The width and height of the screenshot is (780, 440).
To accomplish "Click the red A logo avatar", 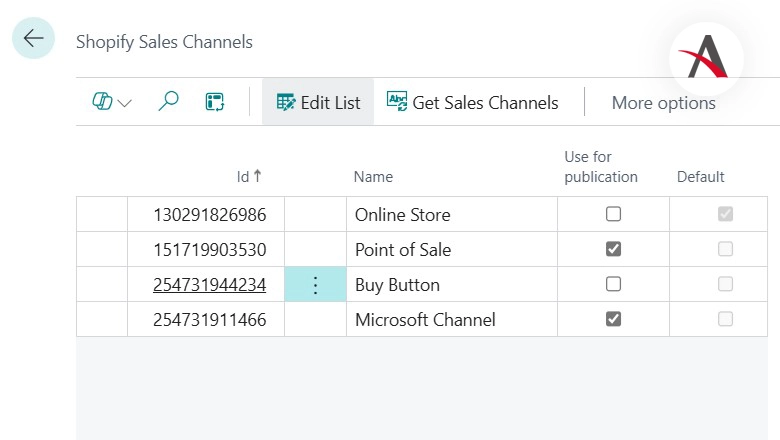I will click(706, 57).
